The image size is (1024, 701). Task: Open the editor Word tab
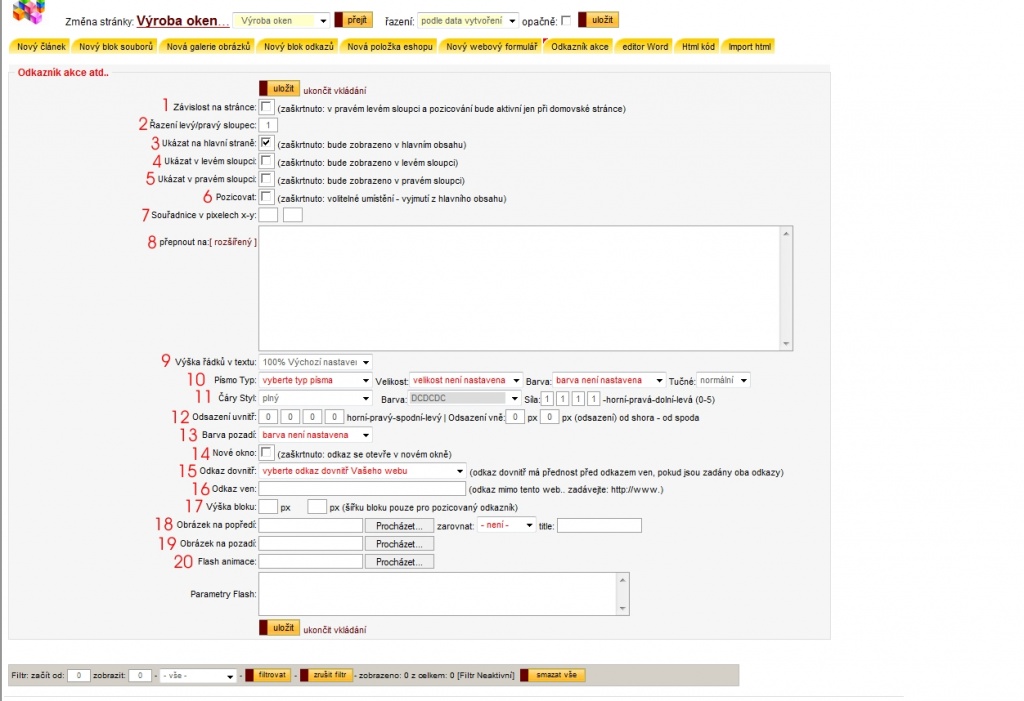click(645, 46)
